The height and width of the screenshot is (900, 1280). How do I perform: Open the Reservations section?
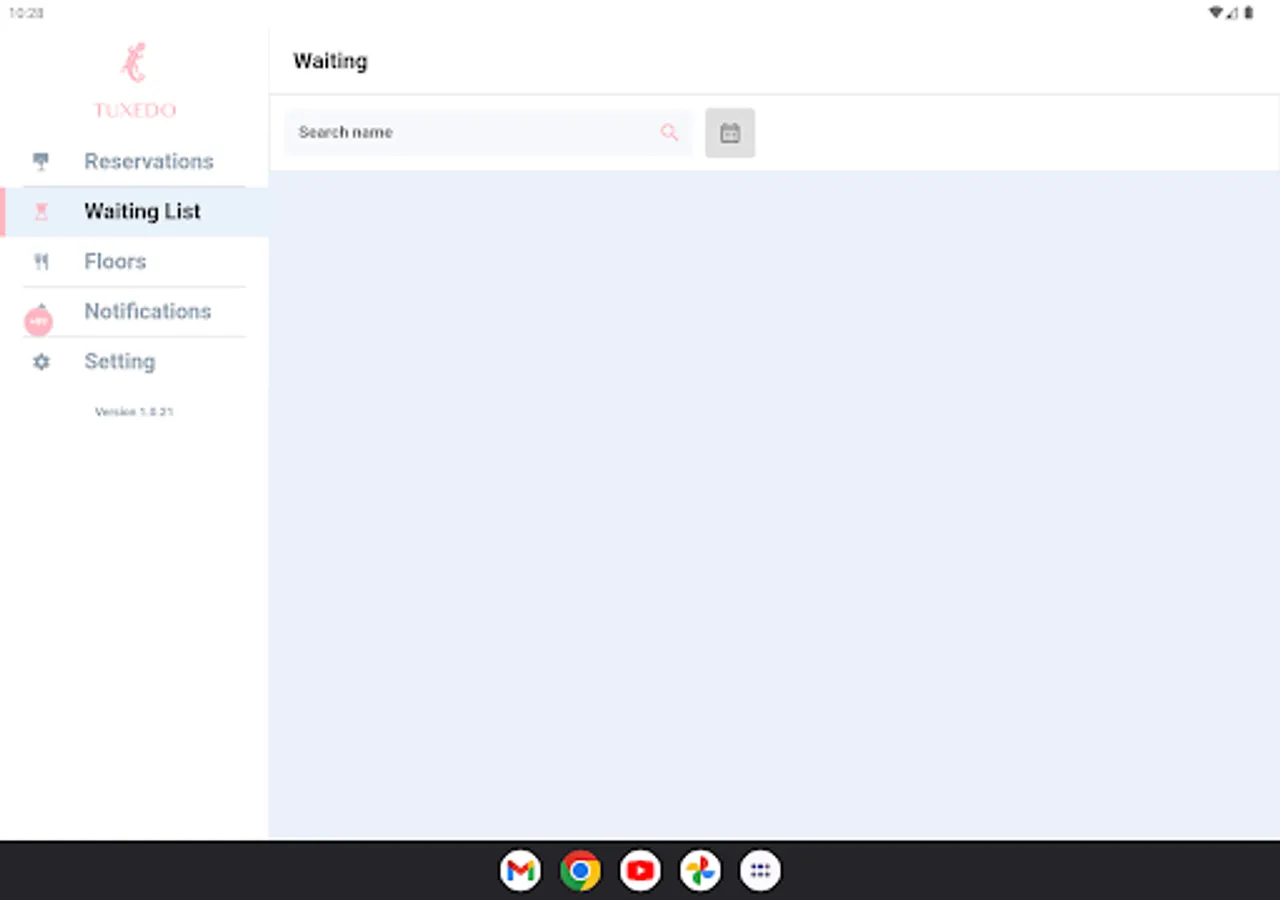coord(148,161)
